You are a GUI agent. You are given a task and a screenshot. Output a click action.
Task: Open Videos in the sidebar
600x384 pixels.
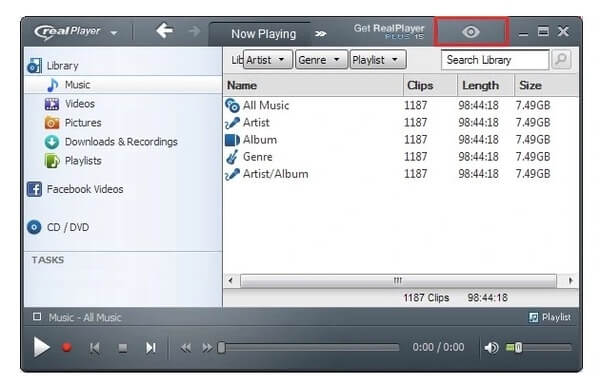click(80, 104)
